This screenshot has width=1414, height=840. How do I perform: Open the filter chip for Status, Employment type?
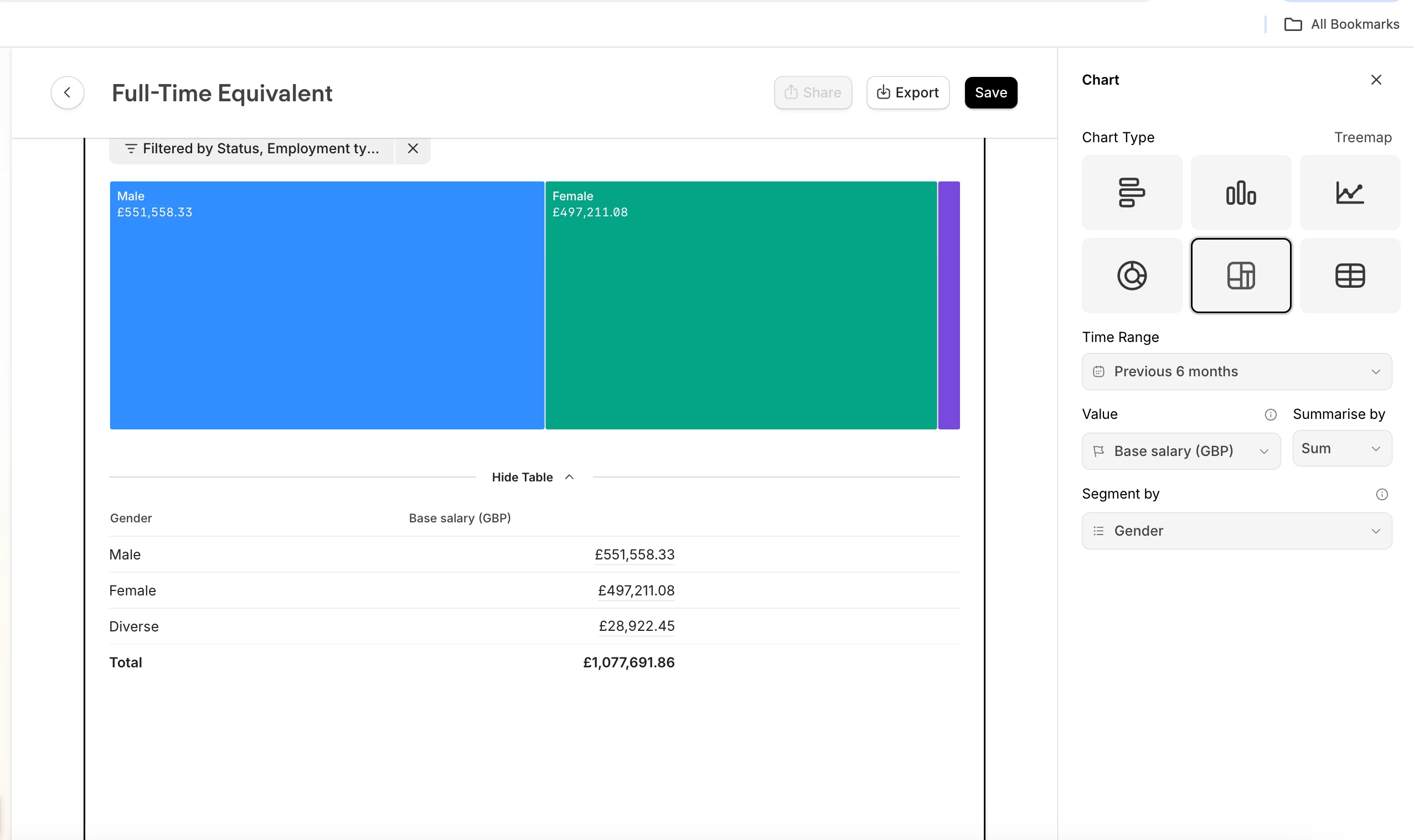tap(252, 148)
